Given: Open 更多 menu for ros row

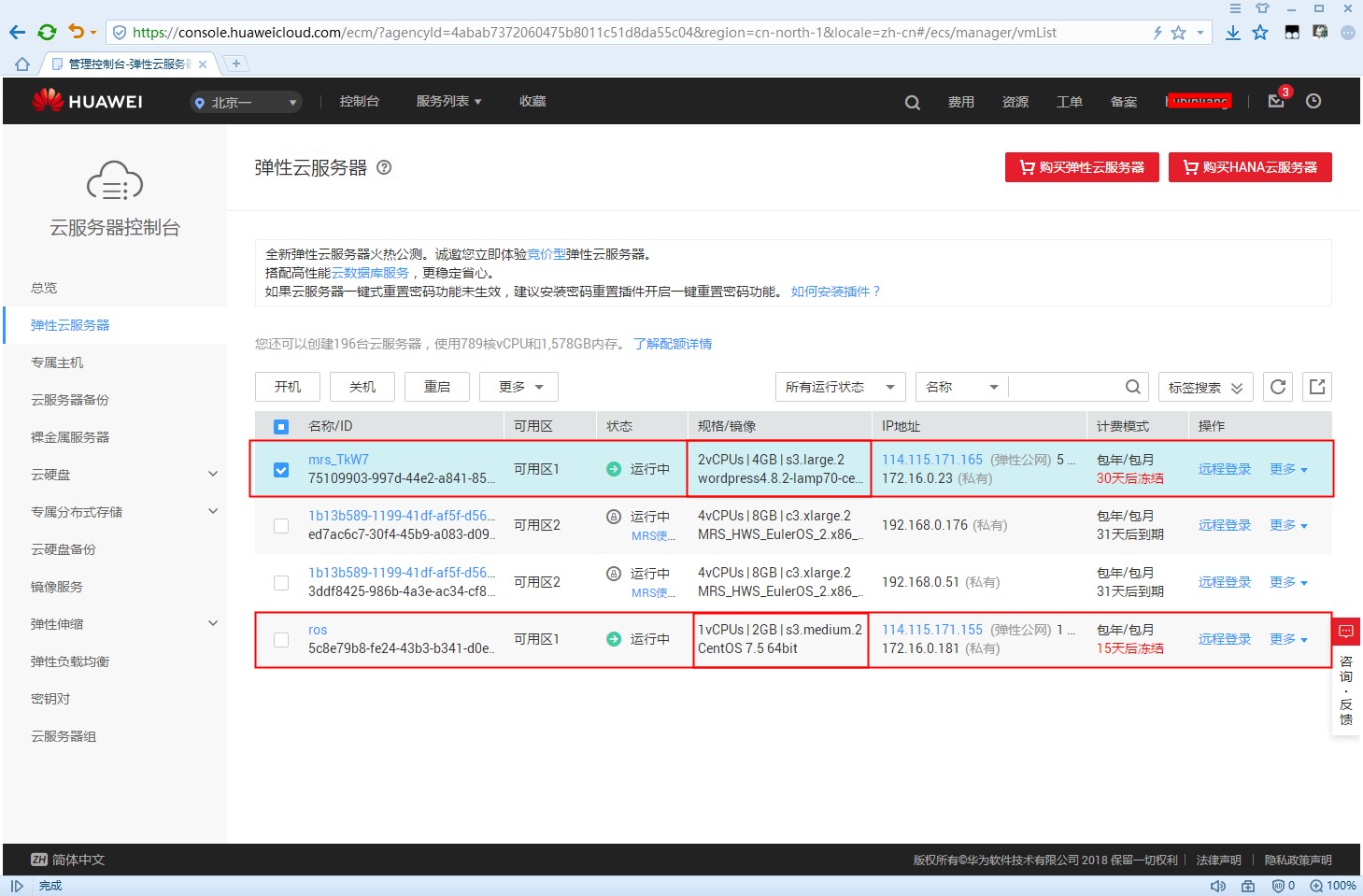Looking at the screenshot, I should pyautogui.click(x=1288, y=639).
